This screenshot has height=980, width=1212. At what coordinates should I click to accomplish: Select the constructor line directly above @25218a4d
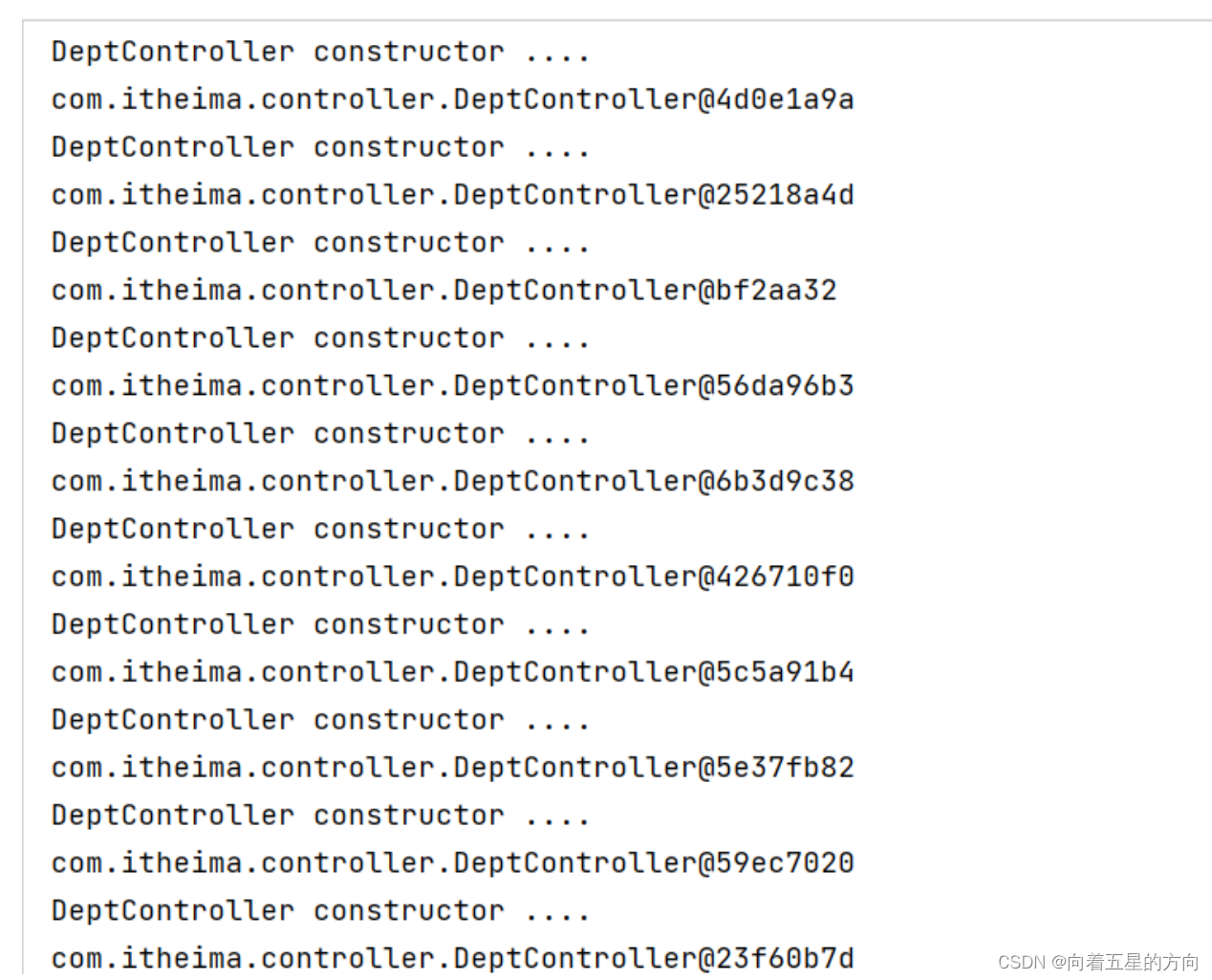pos(320,147)
